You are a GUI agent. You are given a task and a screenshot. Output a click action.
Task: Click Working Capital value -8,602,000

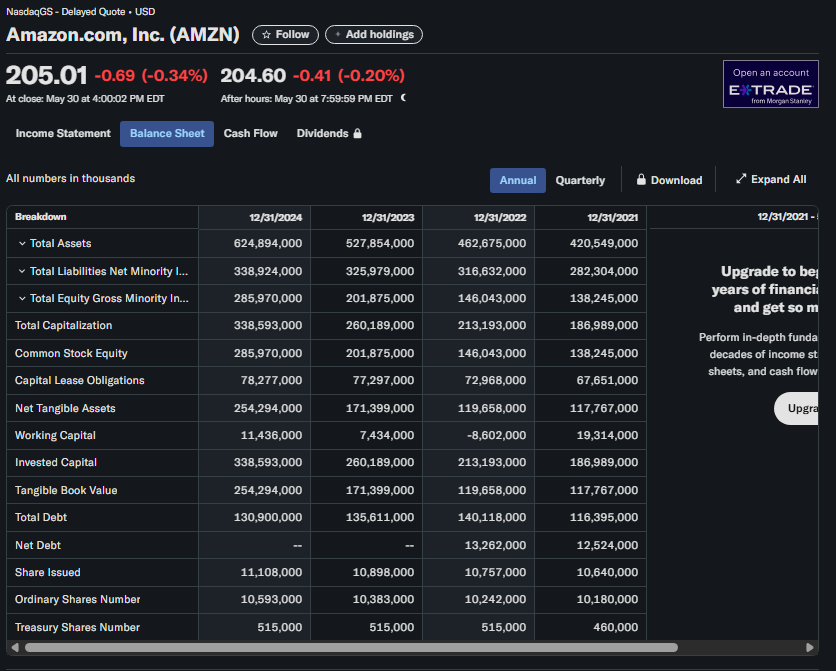click(496, 435)
